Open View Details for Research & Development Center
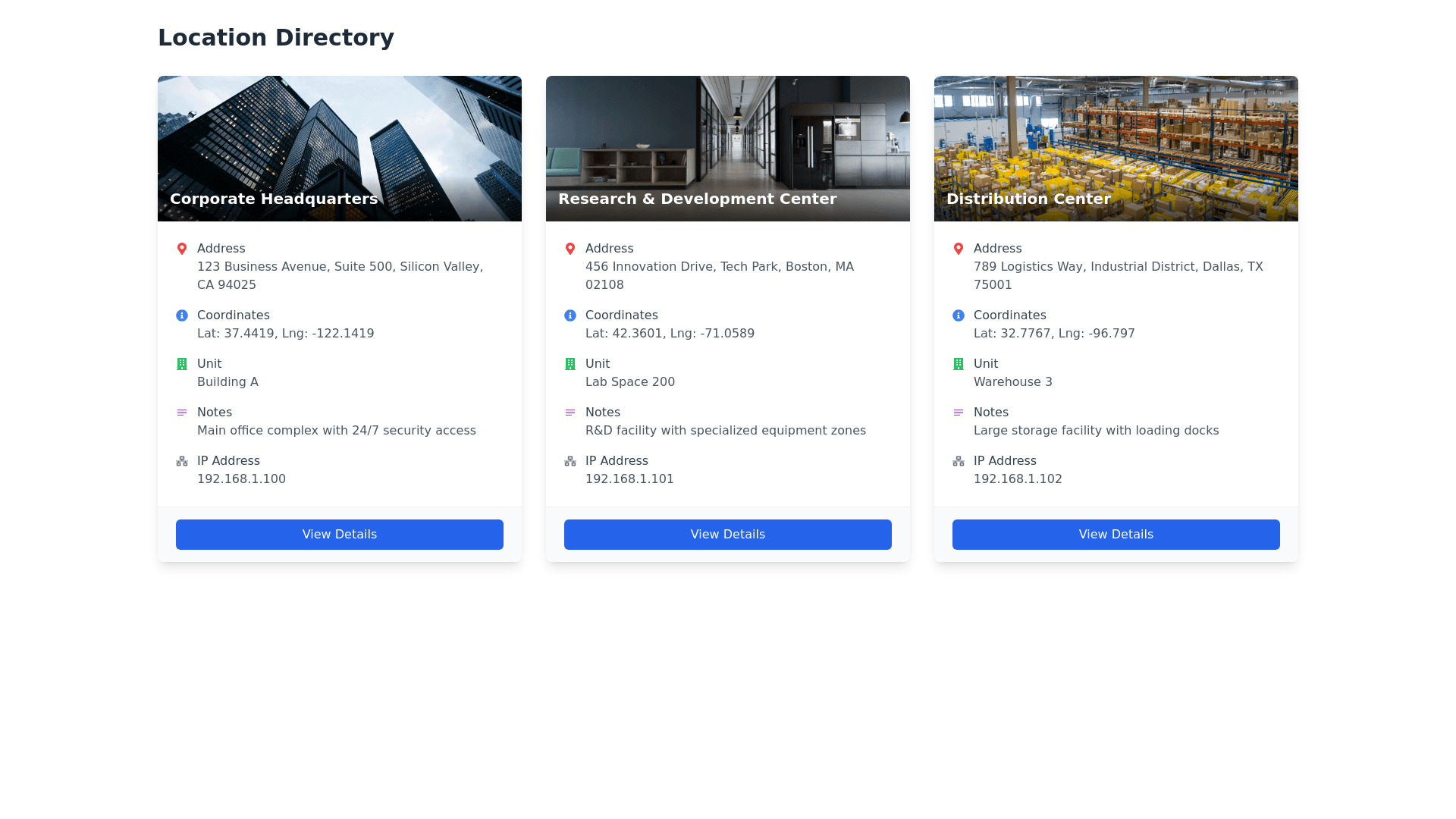The image size is (1456, 819). click(728, 535)
